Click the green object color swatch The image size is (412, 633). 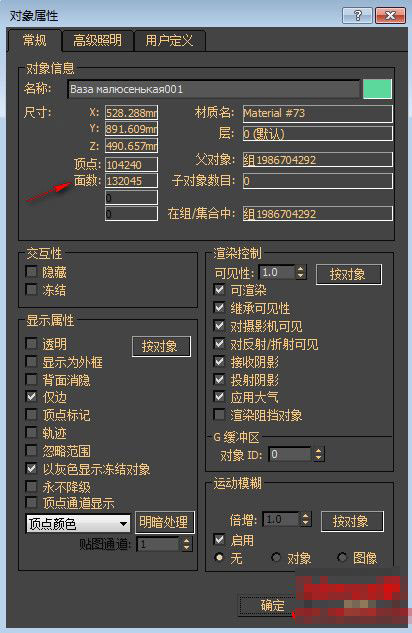point(377,88)
